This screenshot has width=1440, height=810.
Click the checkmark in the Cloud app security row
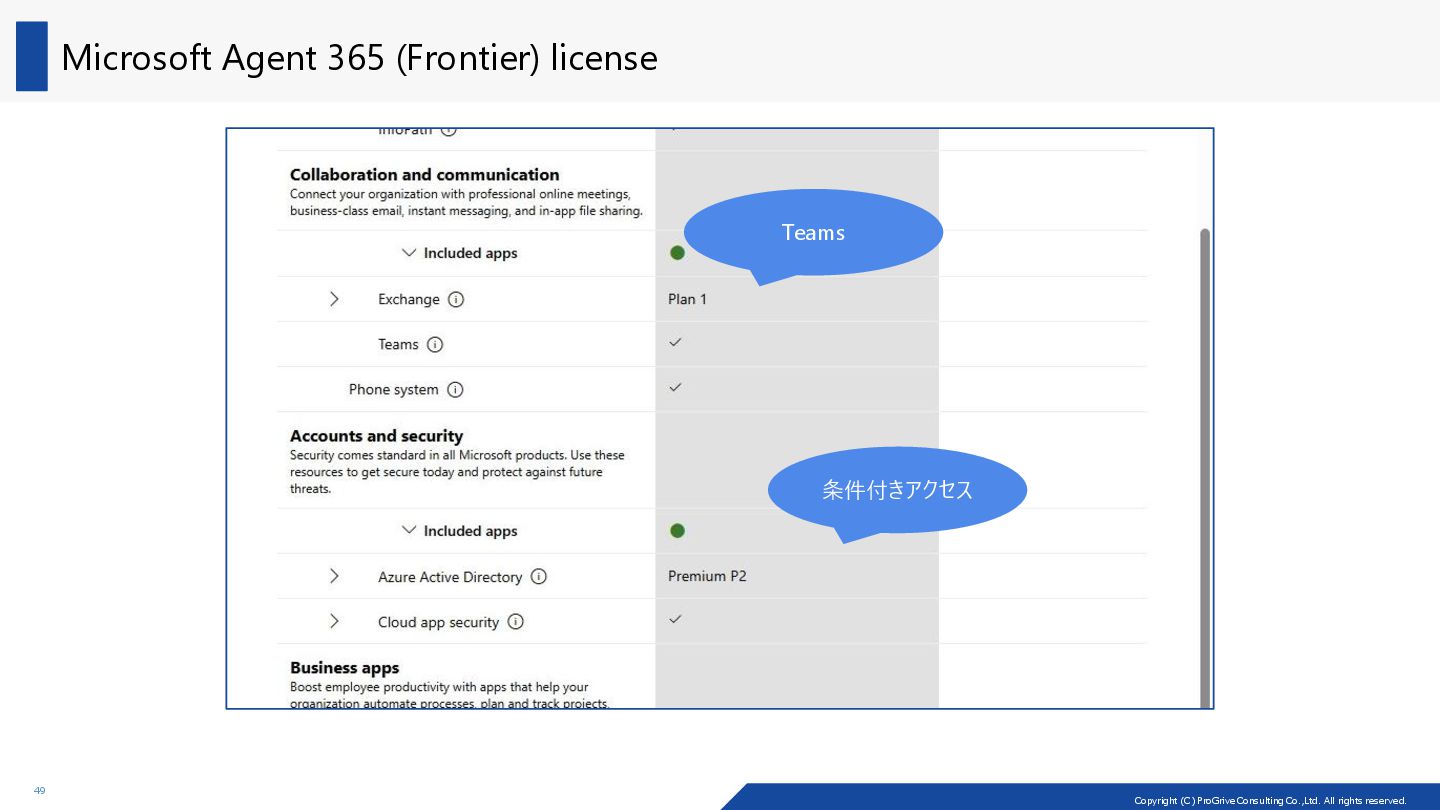coord(675,619)
